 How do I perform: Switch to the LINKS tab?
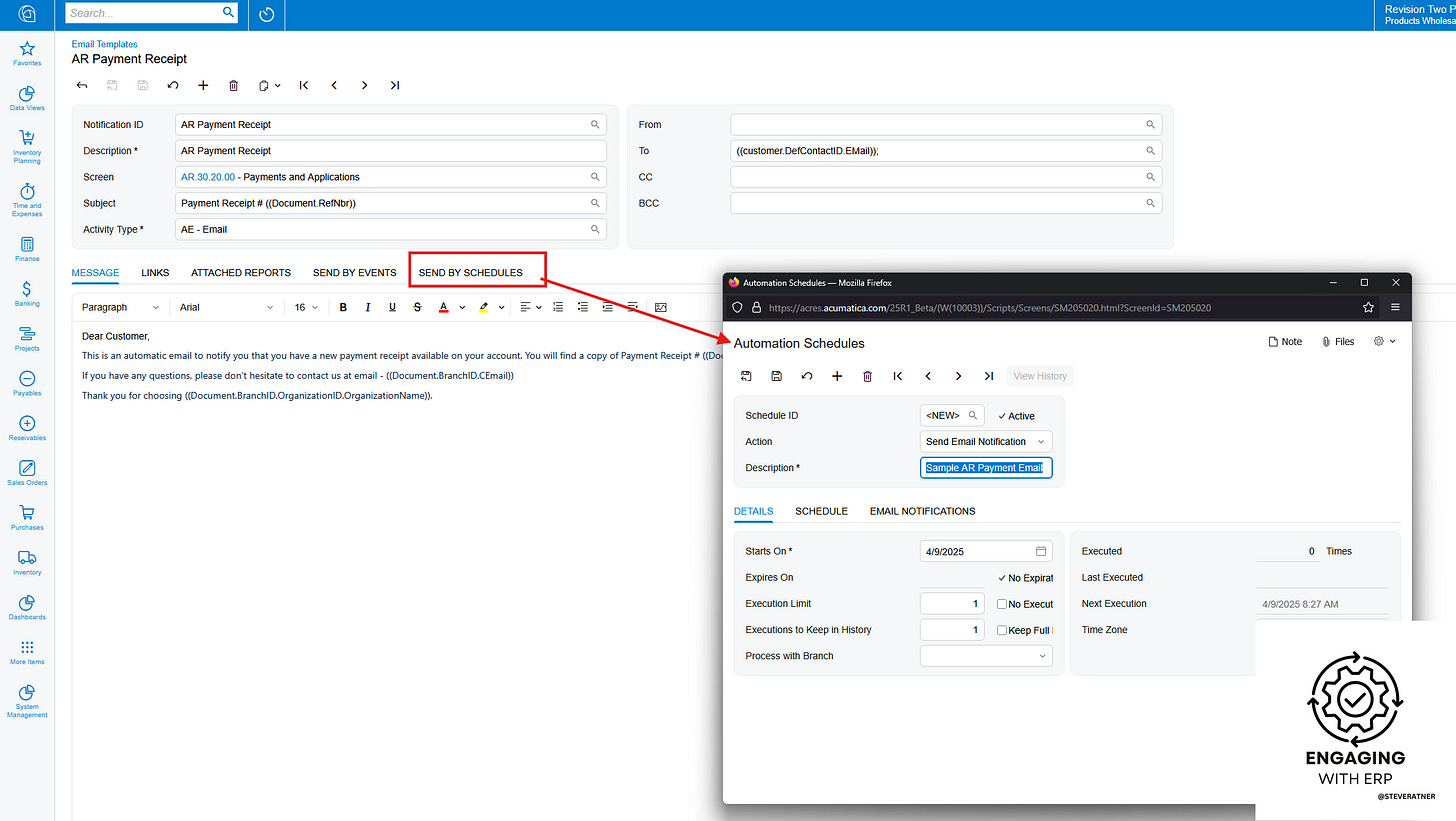[x=155, y=272]
